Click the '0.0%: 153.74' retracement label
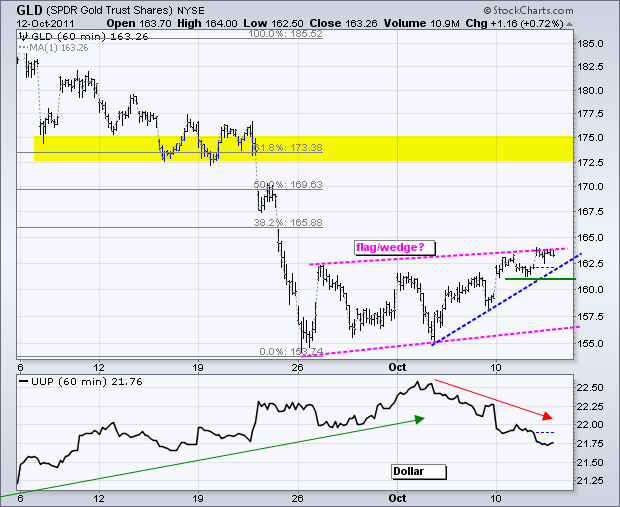 (291, 352)
